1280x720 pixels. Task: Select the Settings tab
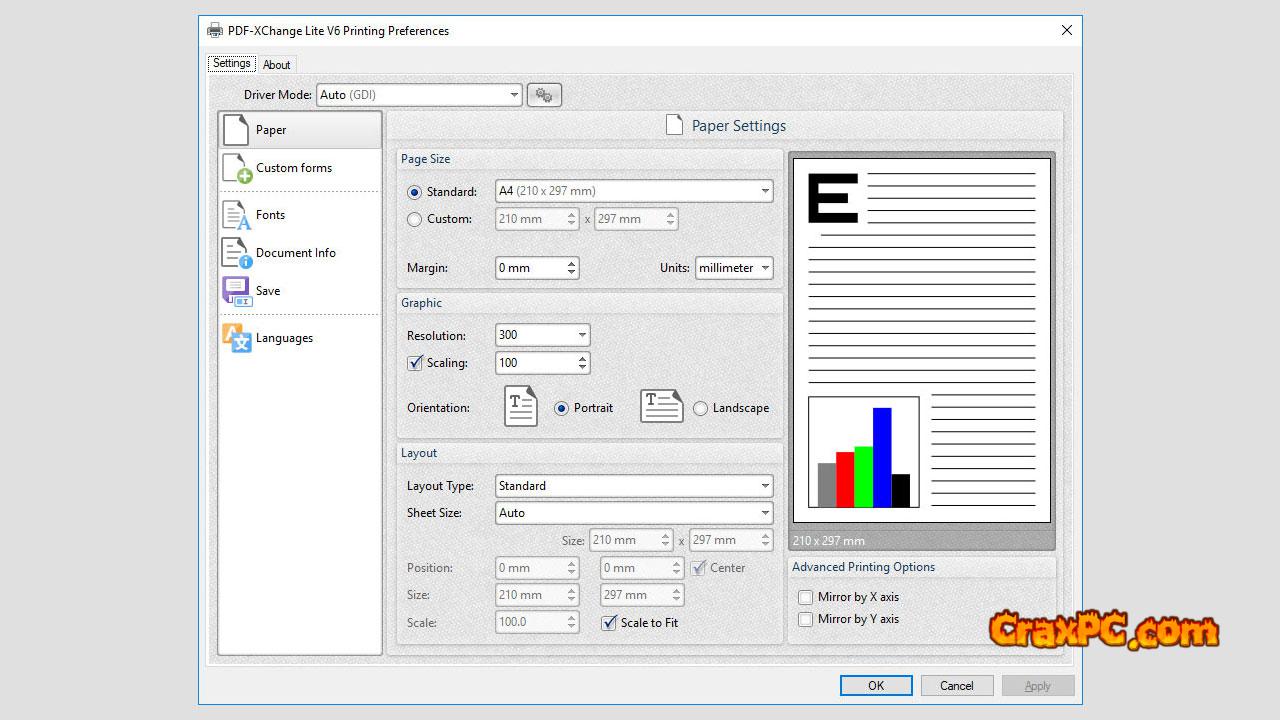pos(232,64)
